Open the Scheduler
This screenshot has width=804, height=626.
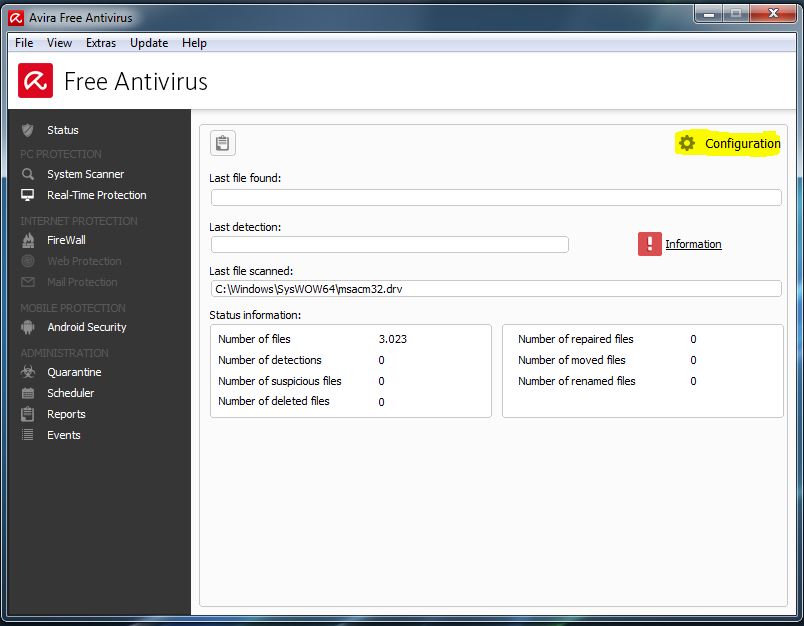(x=69, y=393)
